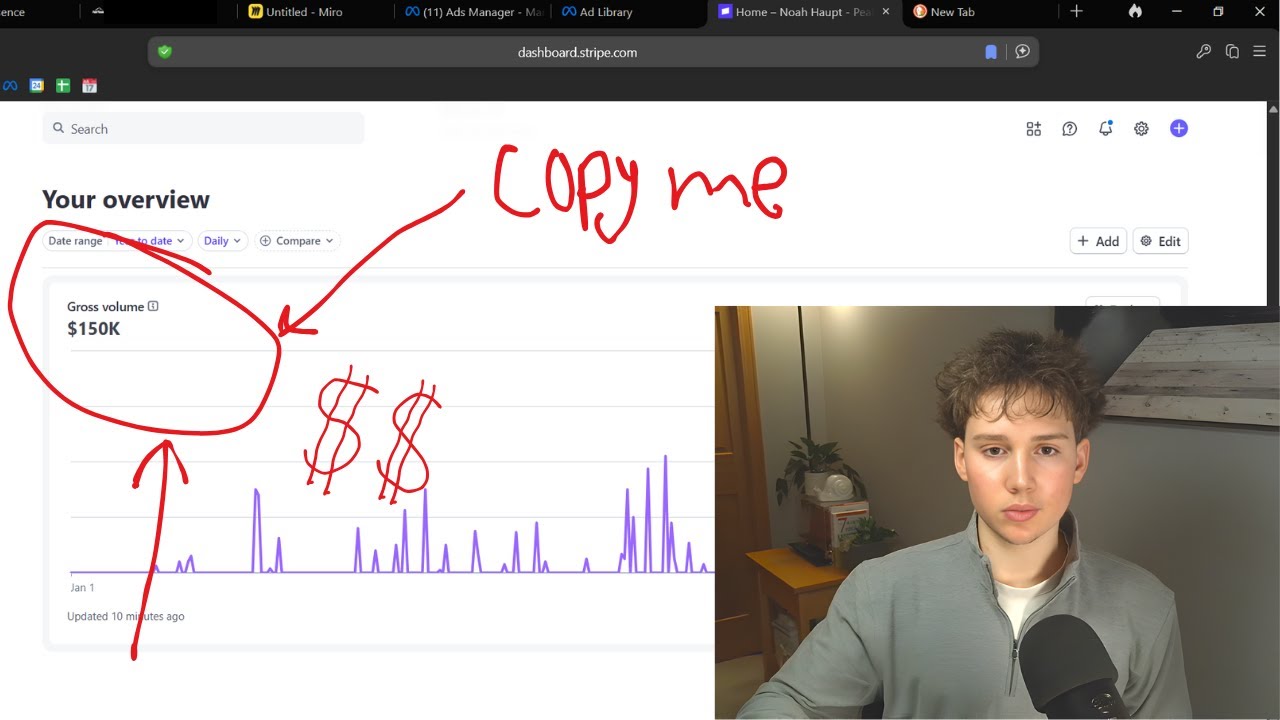
Task: Click the $150K gross volume value
Action: pyautogui.click(x=94, y=328)
